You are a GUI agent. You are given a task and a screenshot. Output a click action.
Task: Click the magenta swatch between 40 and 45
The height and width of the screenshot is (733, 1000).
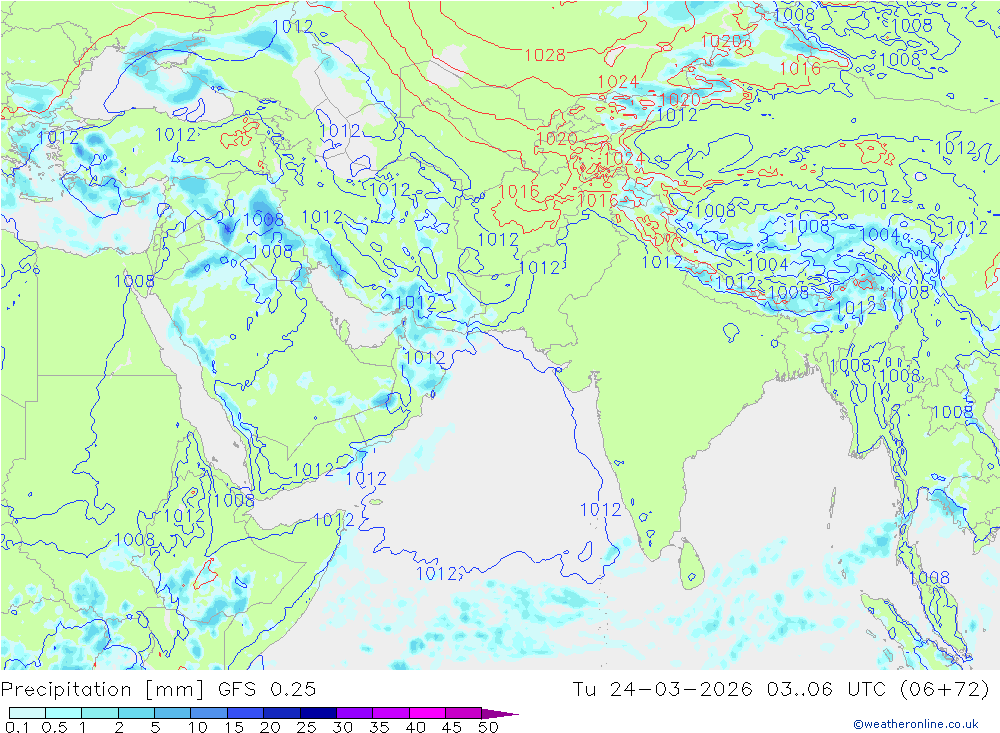tap(427, 713)
